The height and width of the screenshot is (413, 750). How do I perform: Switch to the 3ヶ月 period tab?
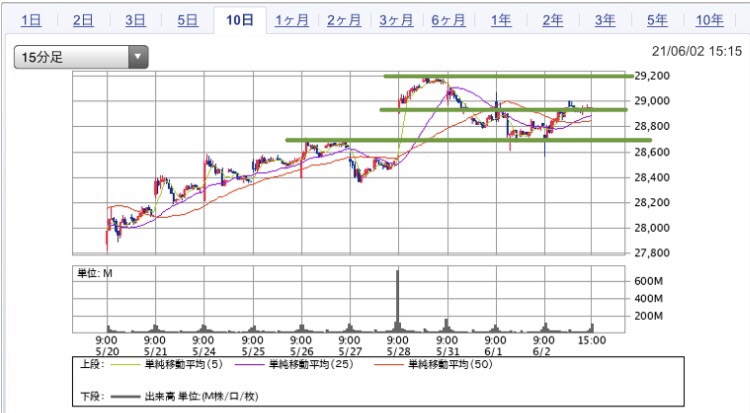[396, 21]
